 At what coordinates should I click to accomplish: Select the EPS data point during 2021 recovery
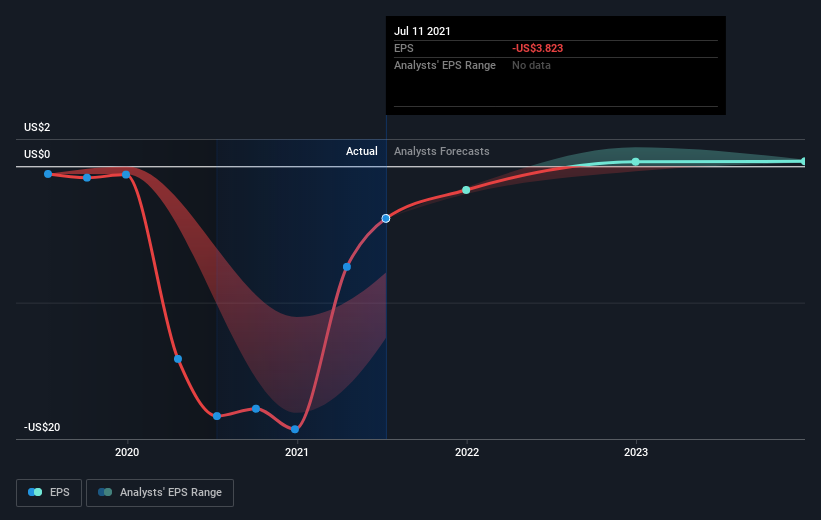(x=347, y=267)
